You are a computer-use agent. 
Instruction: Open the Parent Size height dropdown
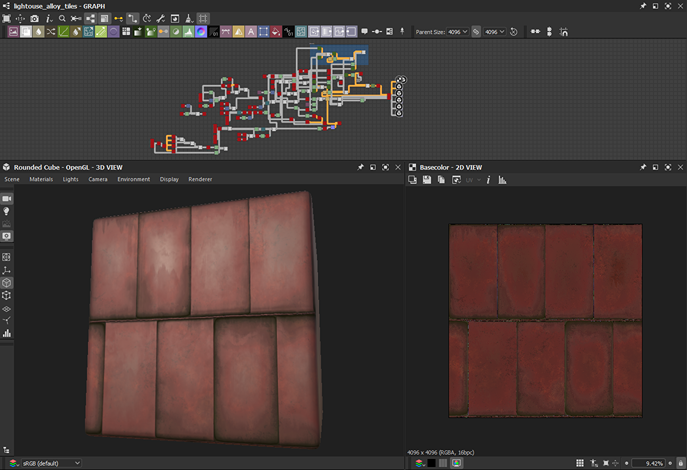point(494,32)
